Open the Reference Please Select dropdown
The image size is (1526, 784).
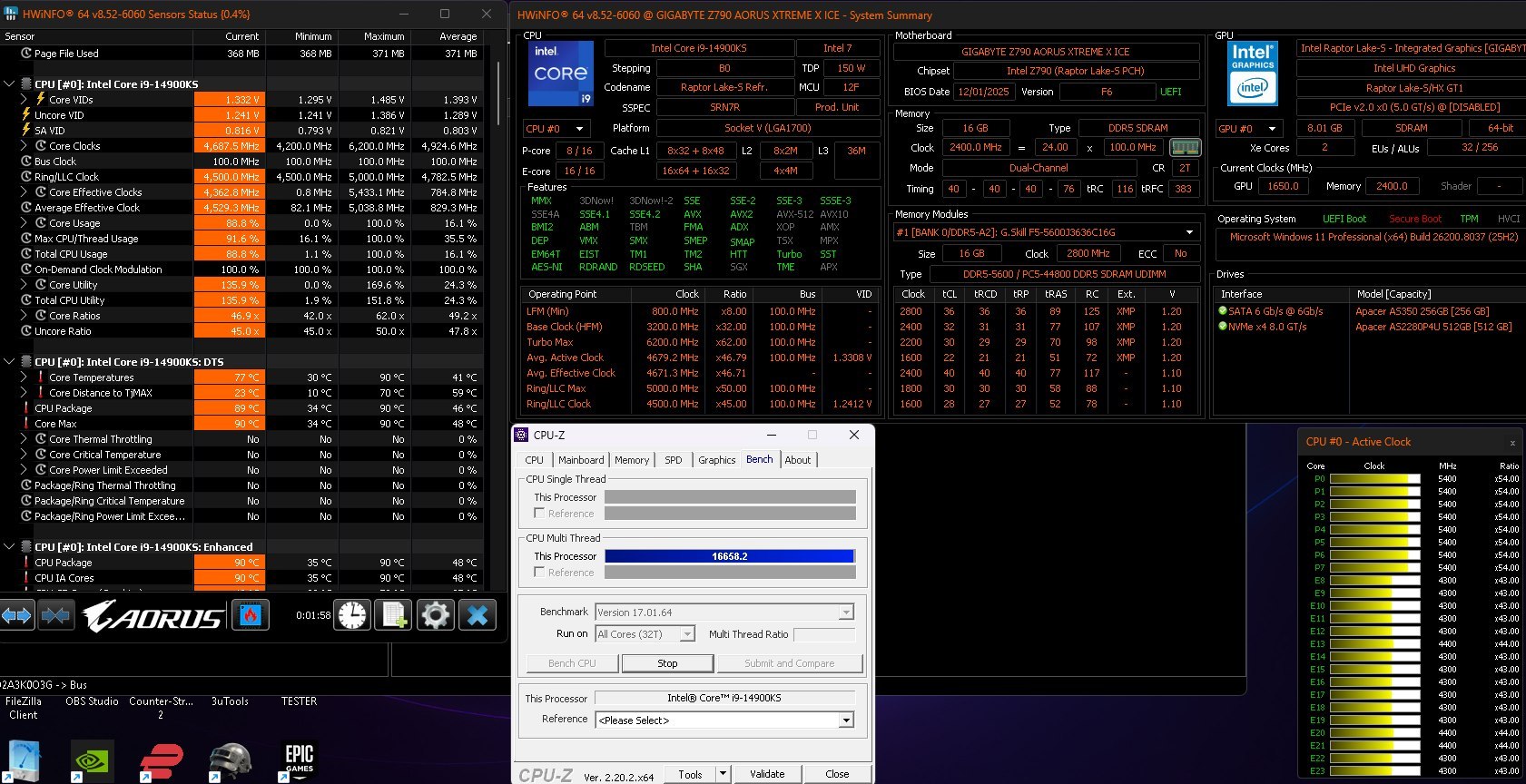pyautogui.click(x=724, y=720)
